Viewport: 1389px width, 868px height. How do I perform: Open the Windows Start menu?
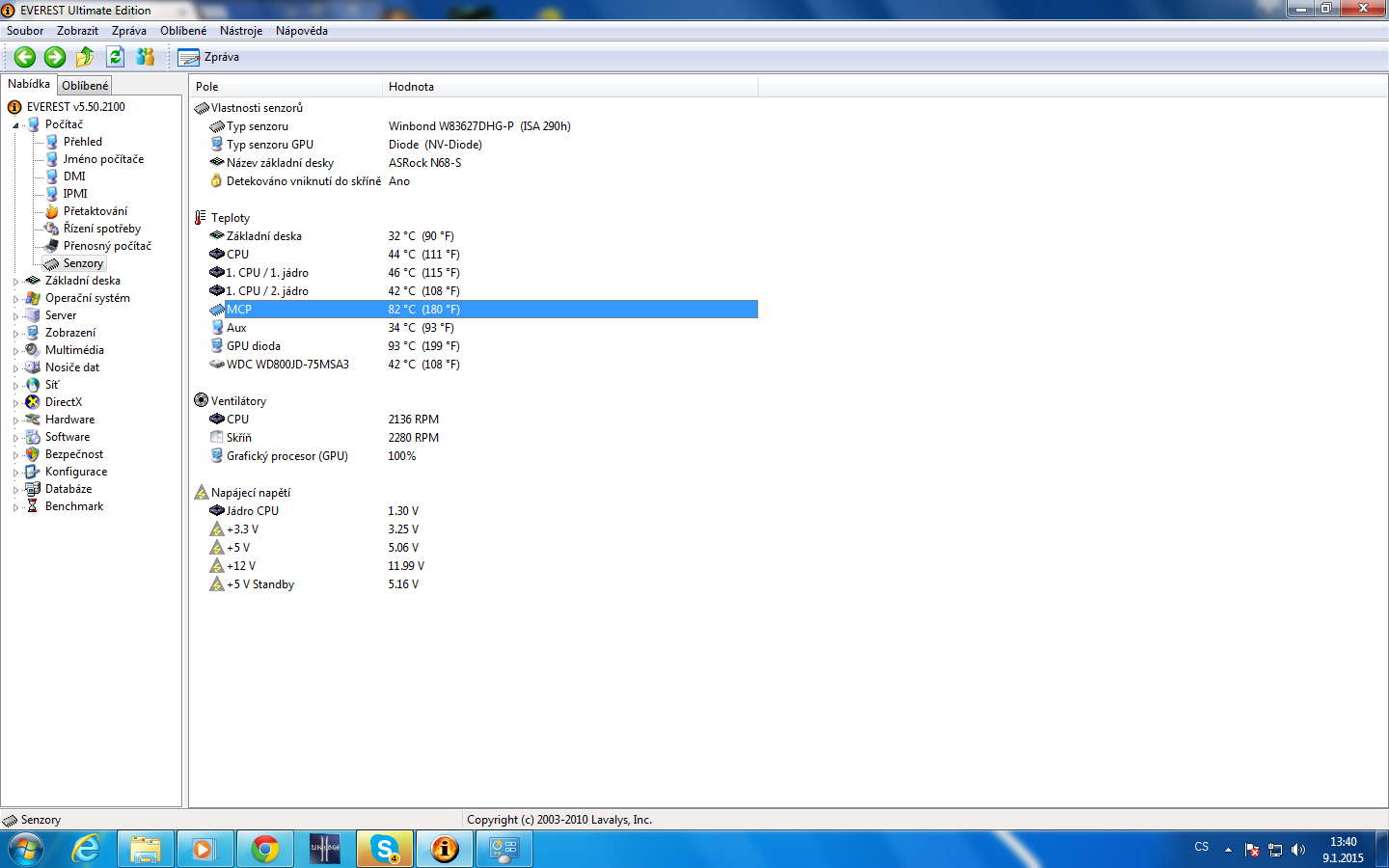(x=26, y=850)
